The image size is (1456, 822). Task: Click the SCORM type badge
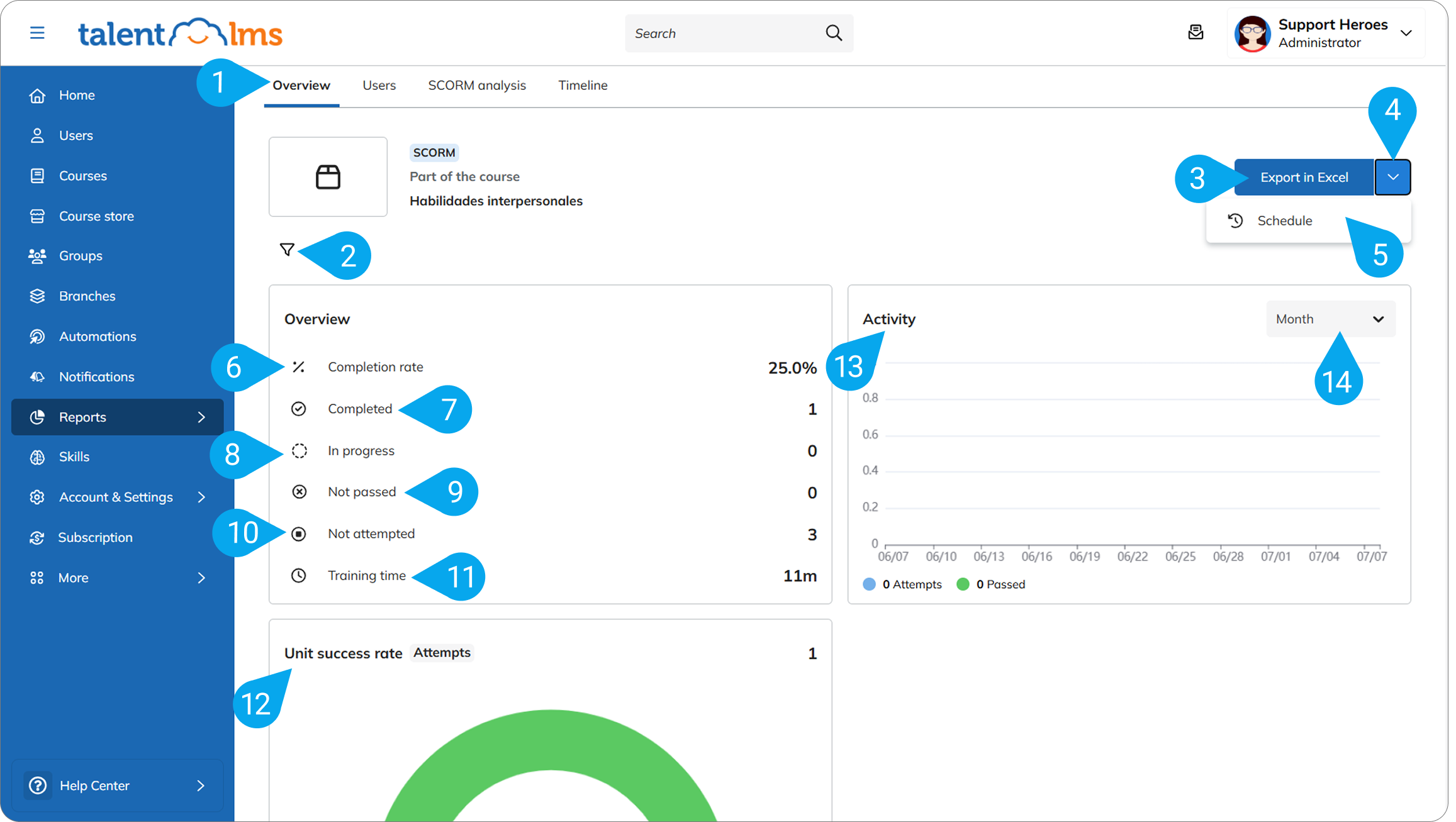(x=434, y=153)
